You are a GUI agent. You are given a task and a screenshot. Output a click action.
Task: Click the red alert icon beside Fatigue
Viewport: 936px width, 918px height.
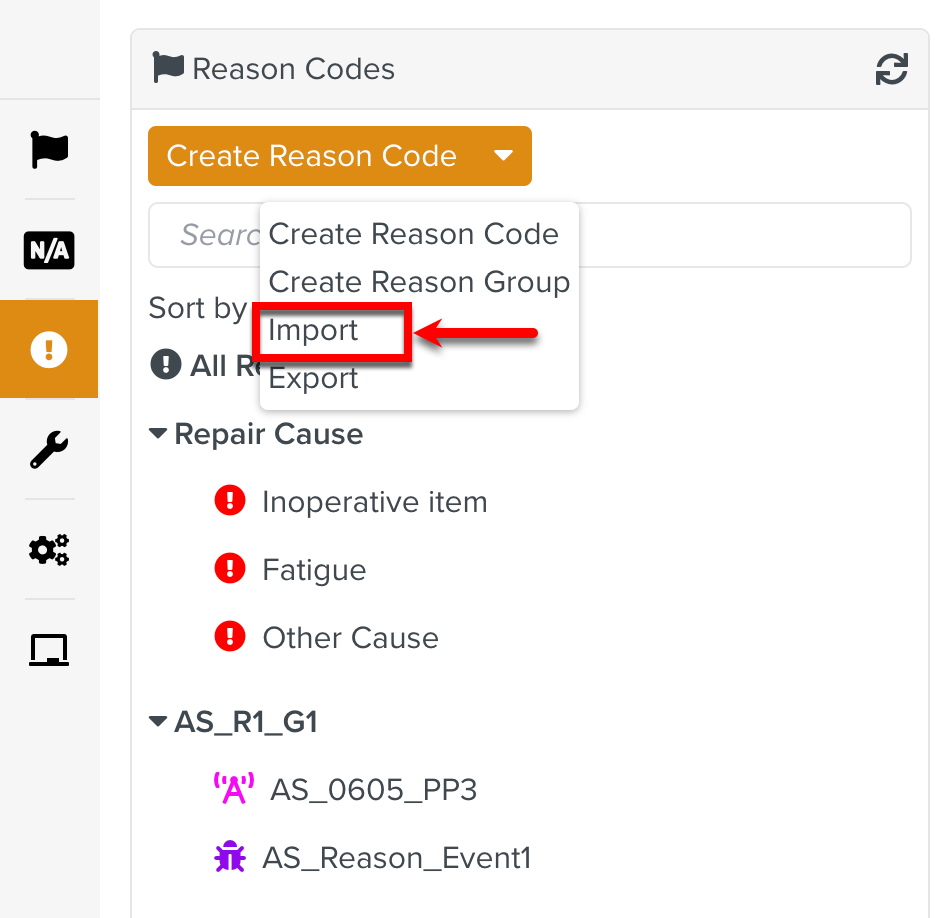[x=230, y=569]
